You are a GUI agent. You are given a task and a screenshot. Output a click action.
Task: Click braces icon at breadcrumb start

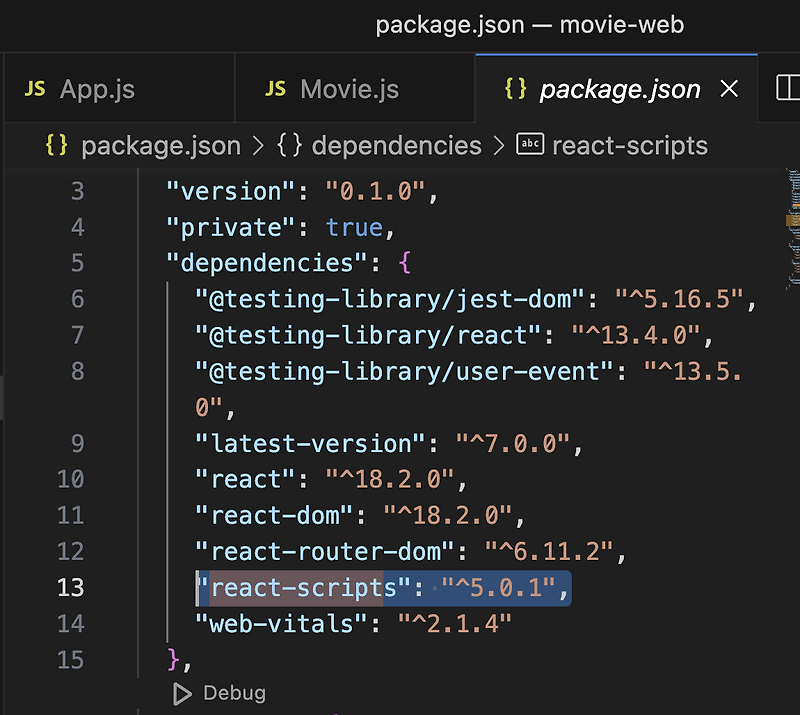coord(56,145)
